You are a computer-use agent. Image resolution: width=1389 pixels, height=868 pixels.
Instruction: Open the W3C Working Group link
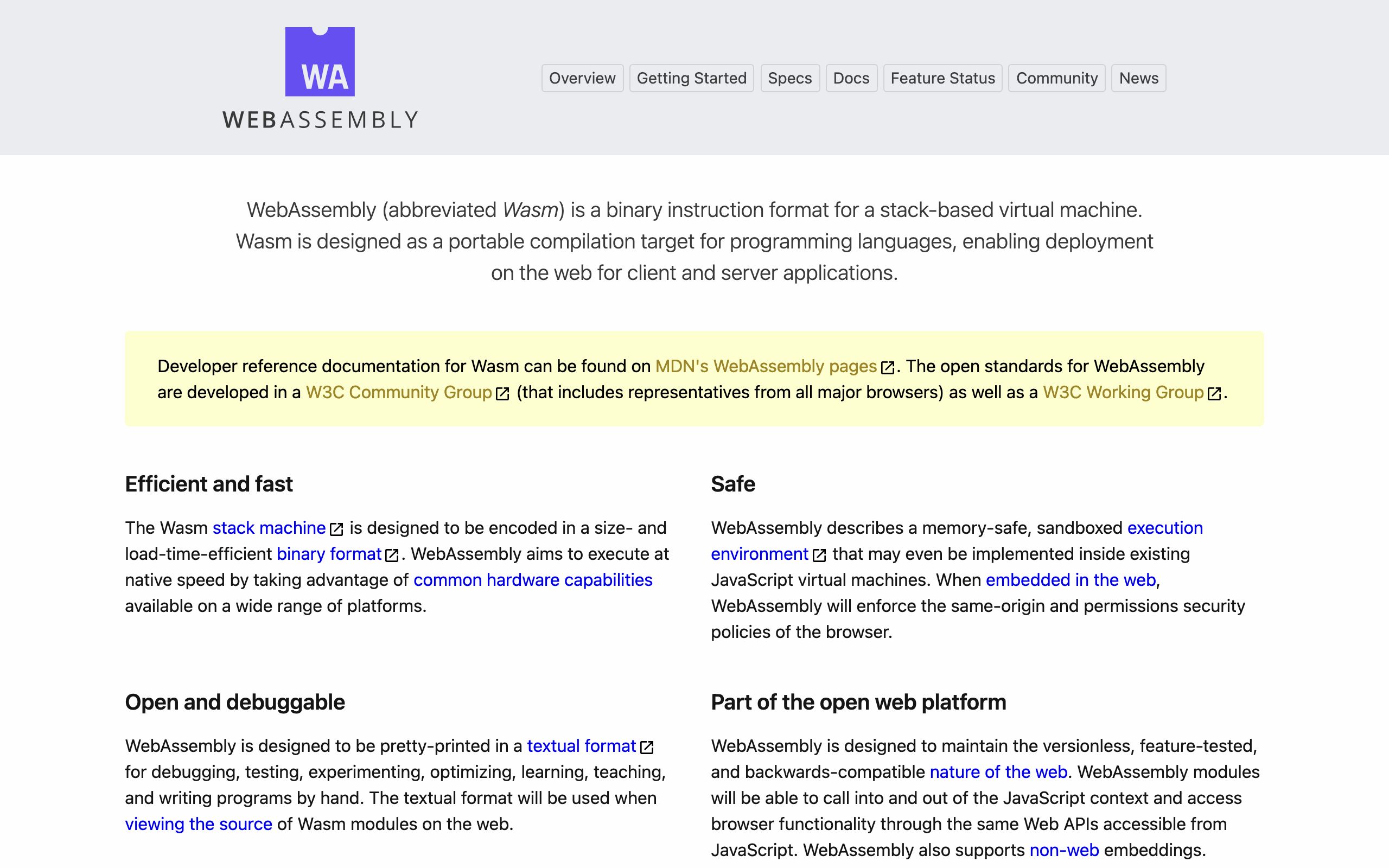point(1123,392)
